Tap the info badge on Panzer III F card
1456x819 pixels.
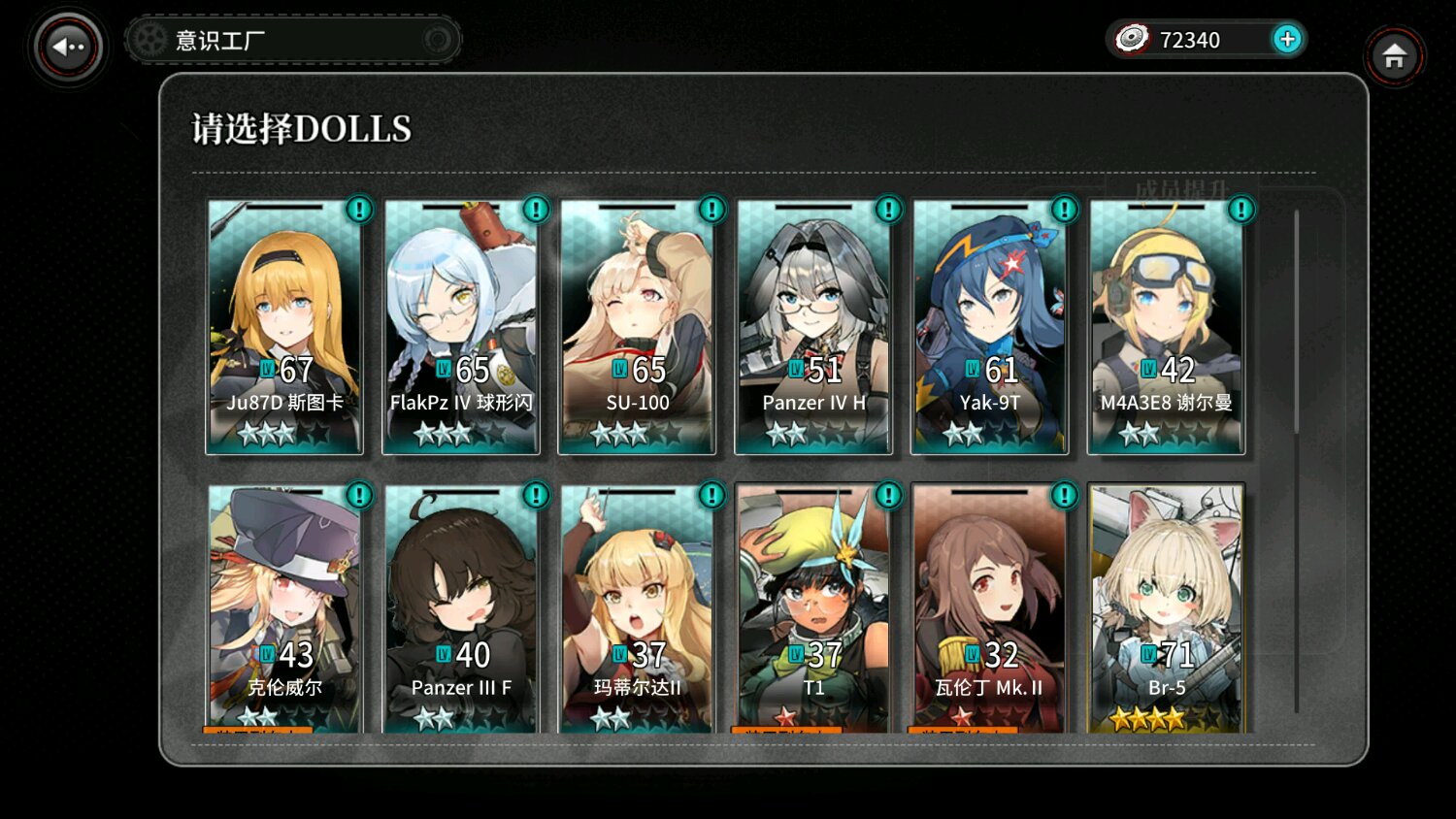pos(536,495)
